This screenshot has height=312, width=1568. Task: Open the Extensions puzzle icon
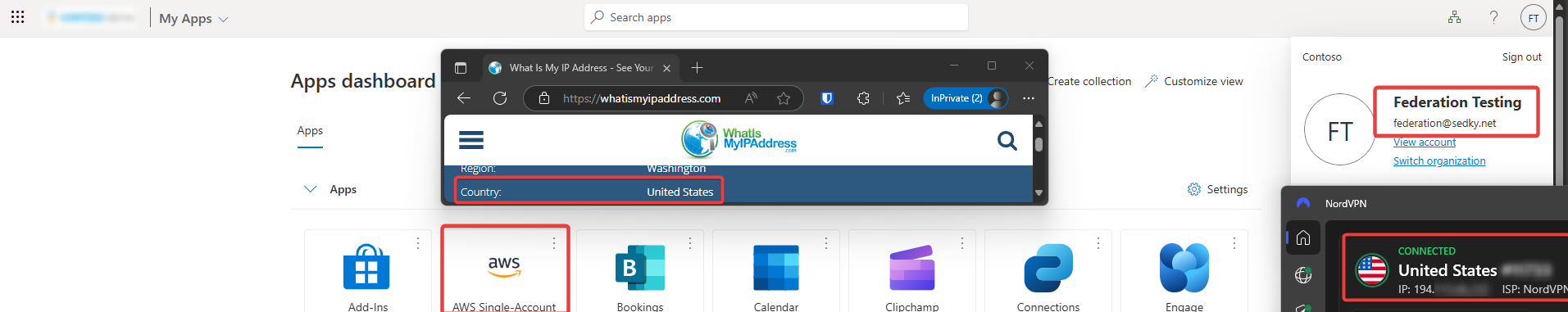[x=863, y=98]
